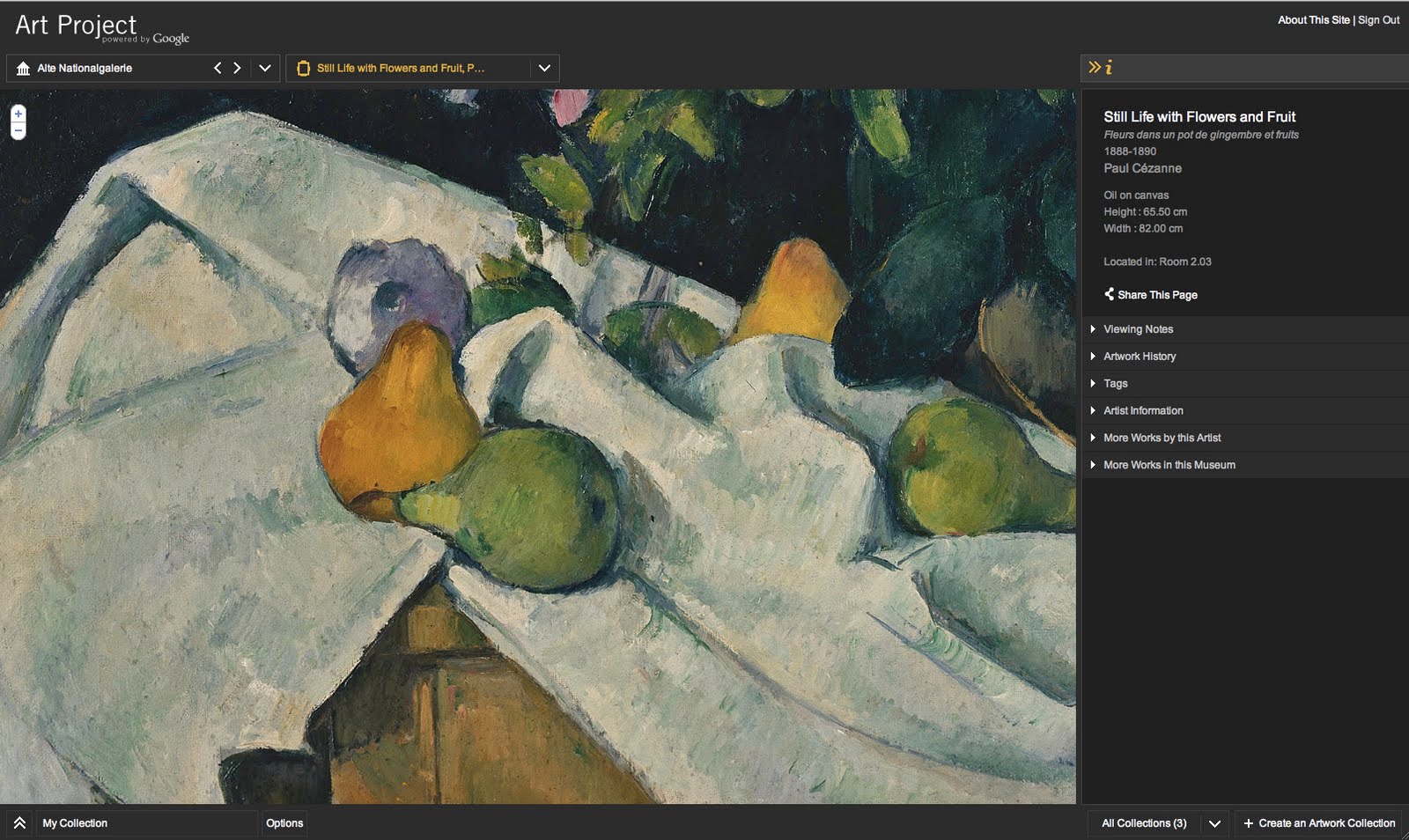
Task: Click the share icon
Action: coord(1109,294)
